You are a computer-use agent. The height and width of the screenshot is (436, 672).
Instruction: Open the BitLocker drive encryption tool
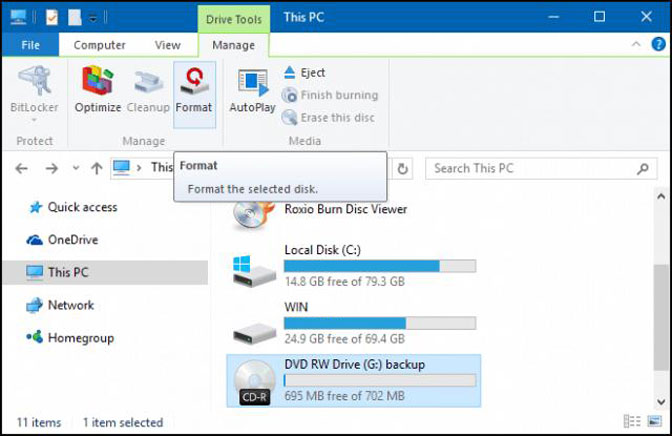[34, 93]
